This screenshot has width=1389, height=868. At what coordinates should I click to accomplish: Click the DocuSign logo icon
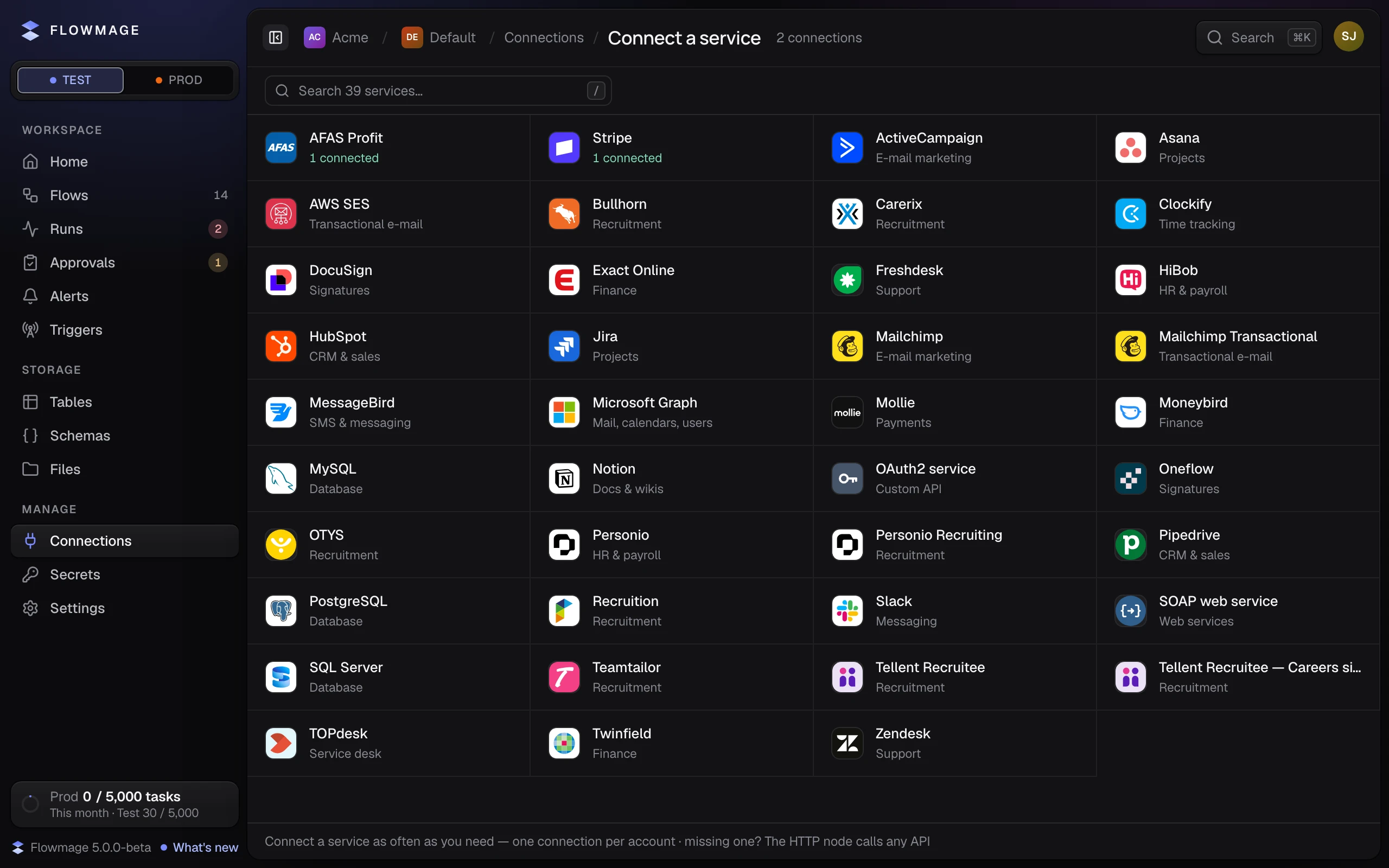[x=281, y=280]
